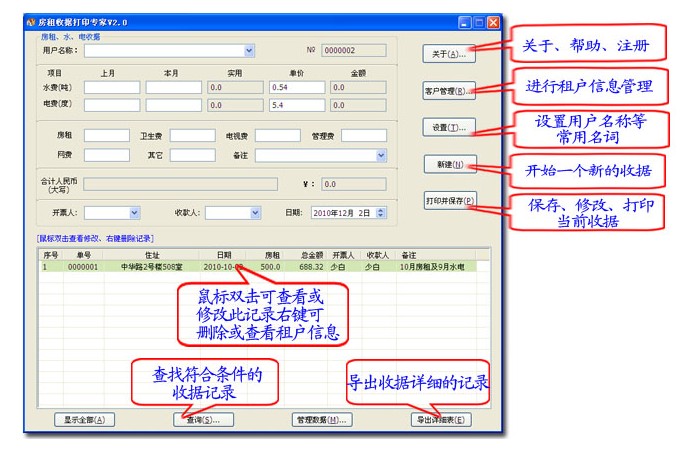Click the 设置(T)... button

click(x=449, y=127)
